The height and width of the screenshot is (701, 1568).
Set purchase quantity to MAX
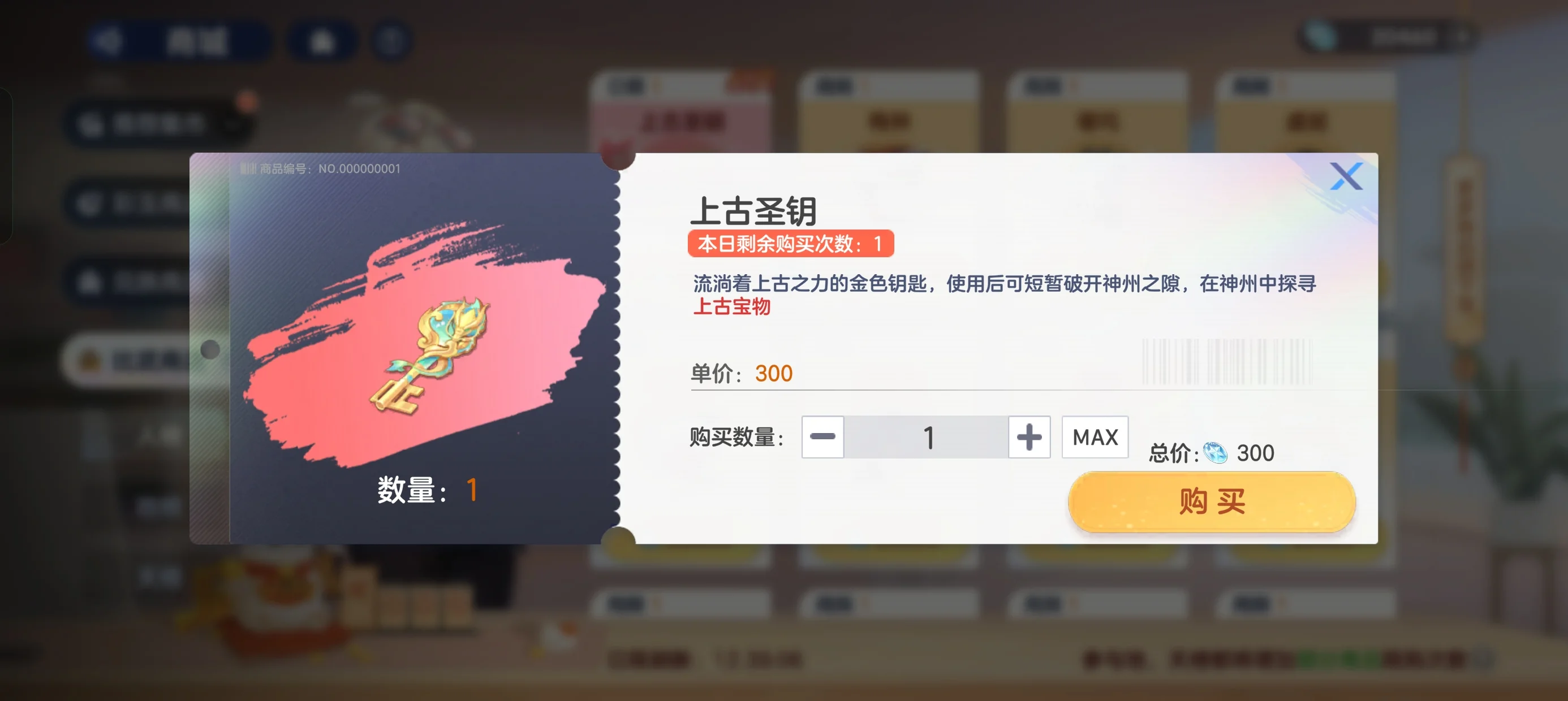1095,436
